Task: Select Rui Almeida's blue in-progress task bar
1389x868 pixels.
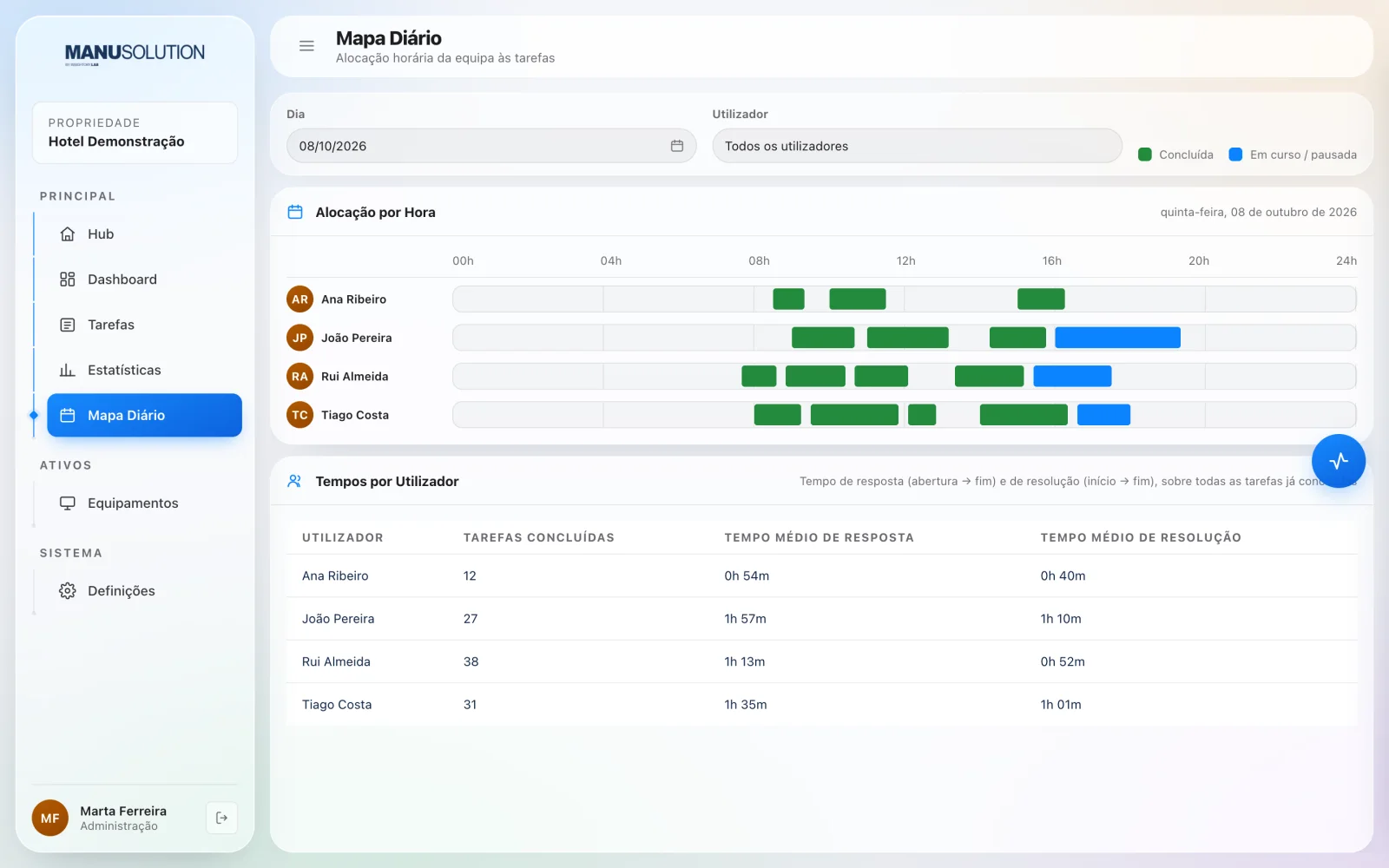Action: point(1072,376)
